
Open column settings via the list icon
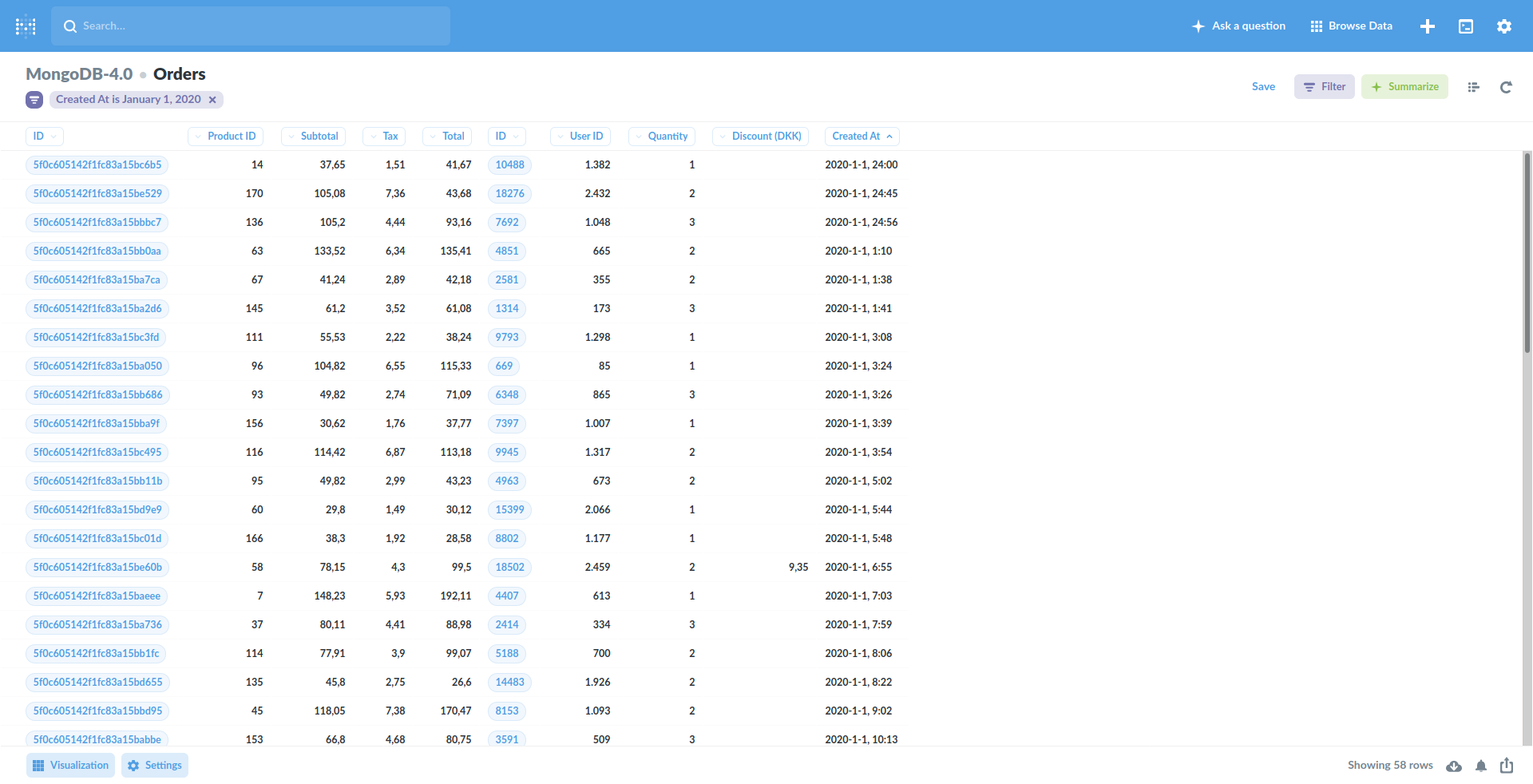tap(1473, 87)
